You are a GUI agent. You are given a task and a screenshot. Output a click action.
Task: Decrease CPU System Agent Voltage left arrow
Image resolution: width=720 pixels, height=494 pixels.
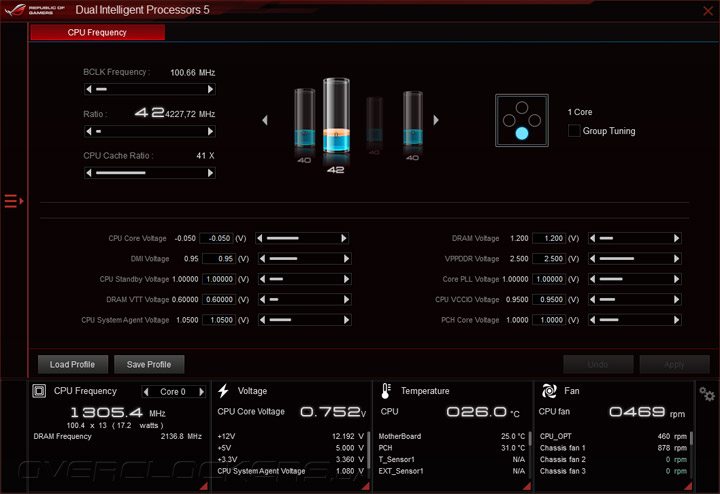pyautogui.click(x=262, y=320)
